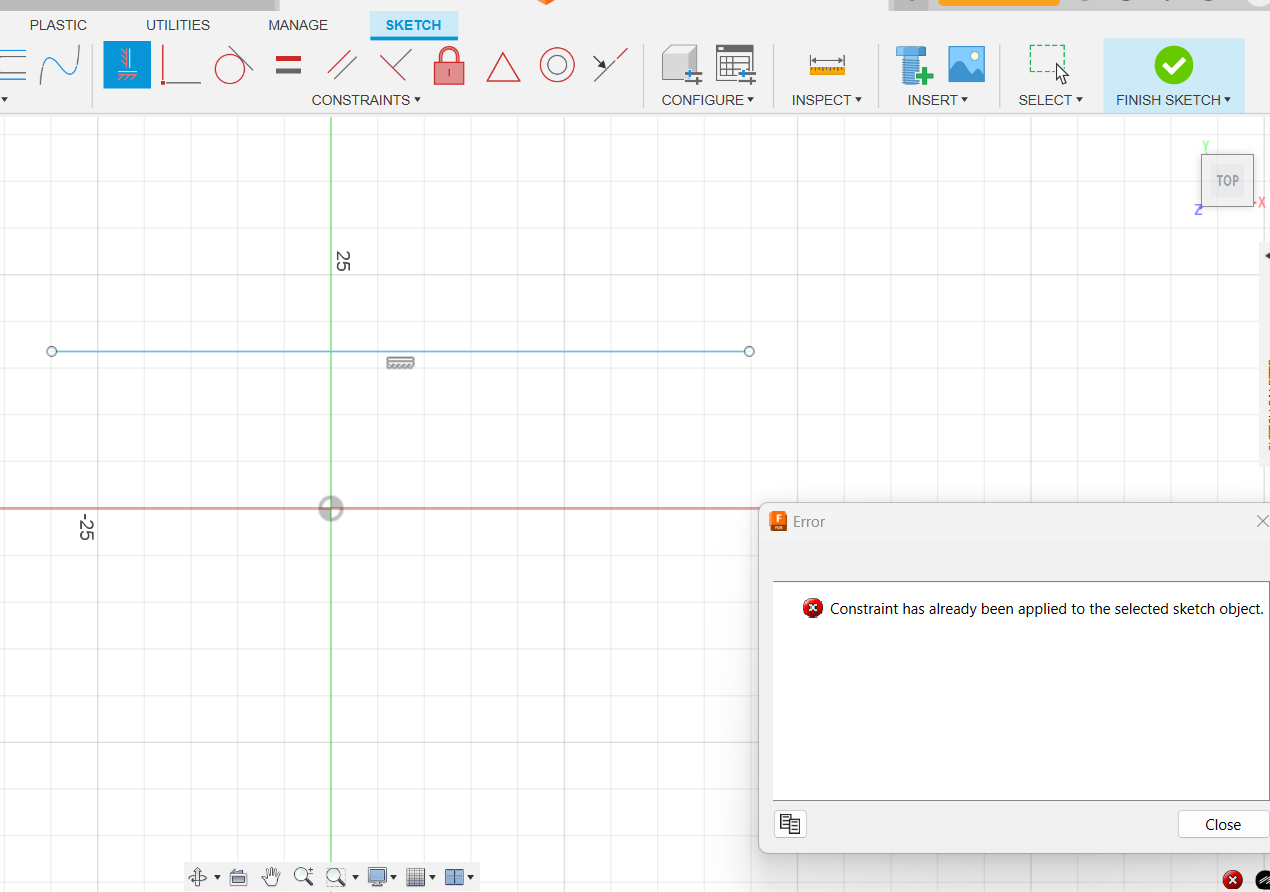
Task: Click the highlighted Horizontal/Vertical constraint icon
Action: pyautogui.click(x=128, y=65)
